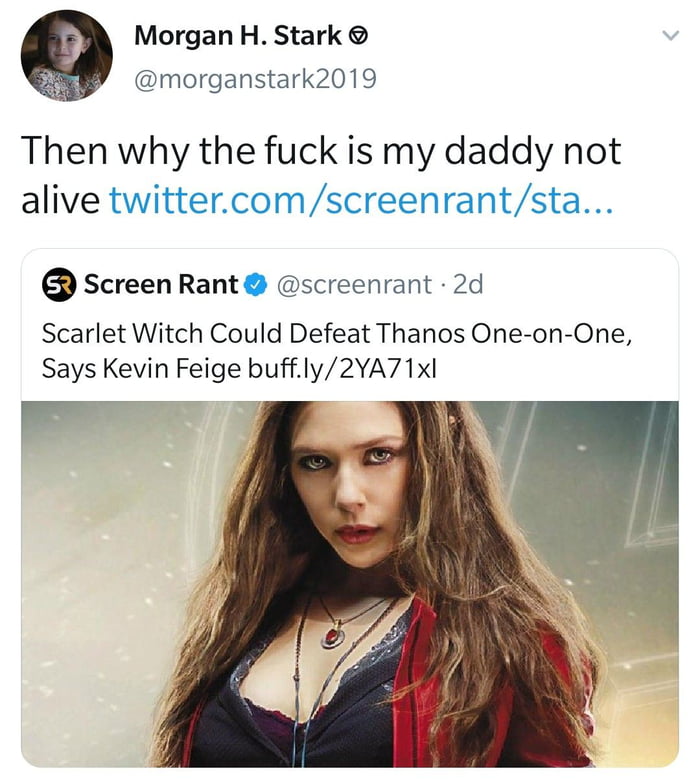The height and width of the screenshot is (780, 700).
Task: Click the quoted headline's first line about Thanos
Action: [x=335, y=333]
